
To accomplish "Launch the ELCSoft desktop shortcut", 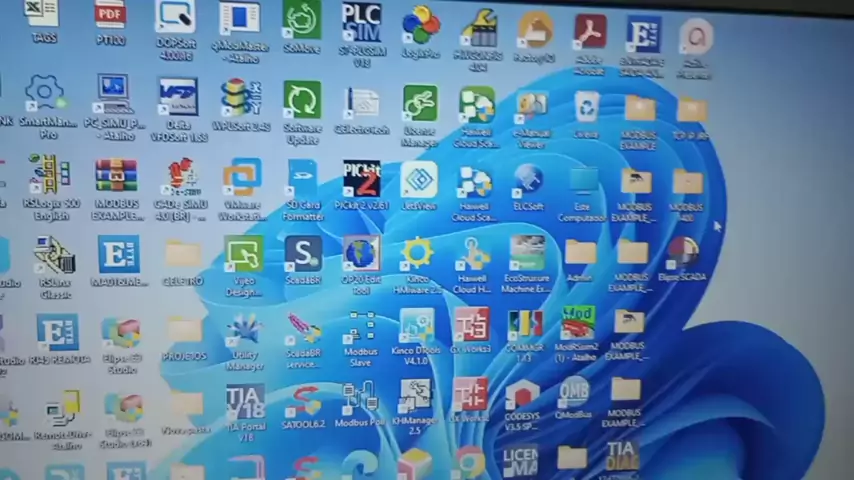I will (527, 181).
